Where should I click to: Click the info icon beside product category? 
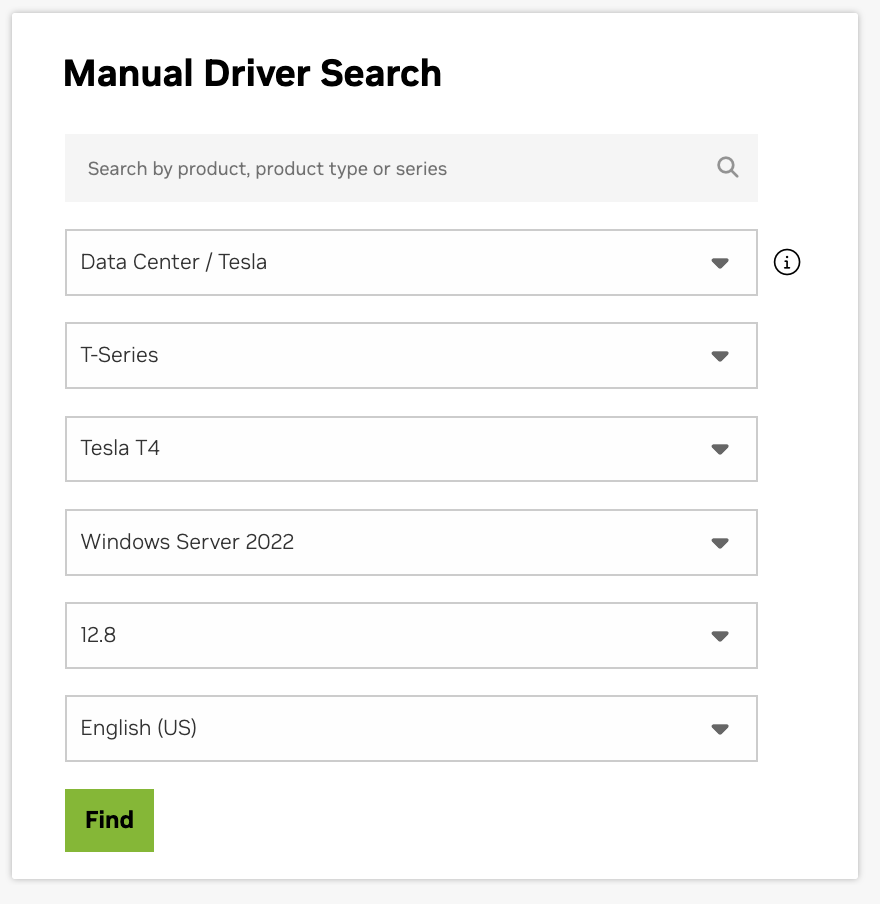(x=787, y=263)
